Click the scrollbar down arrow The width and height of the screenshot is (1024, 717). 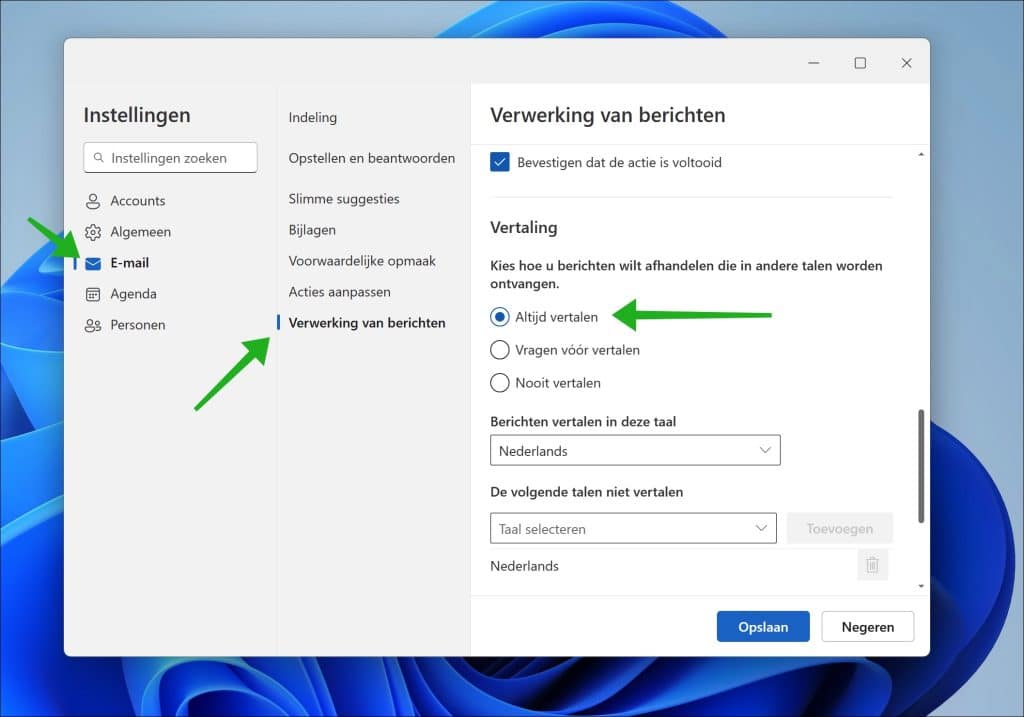click(x=921, y=586)
